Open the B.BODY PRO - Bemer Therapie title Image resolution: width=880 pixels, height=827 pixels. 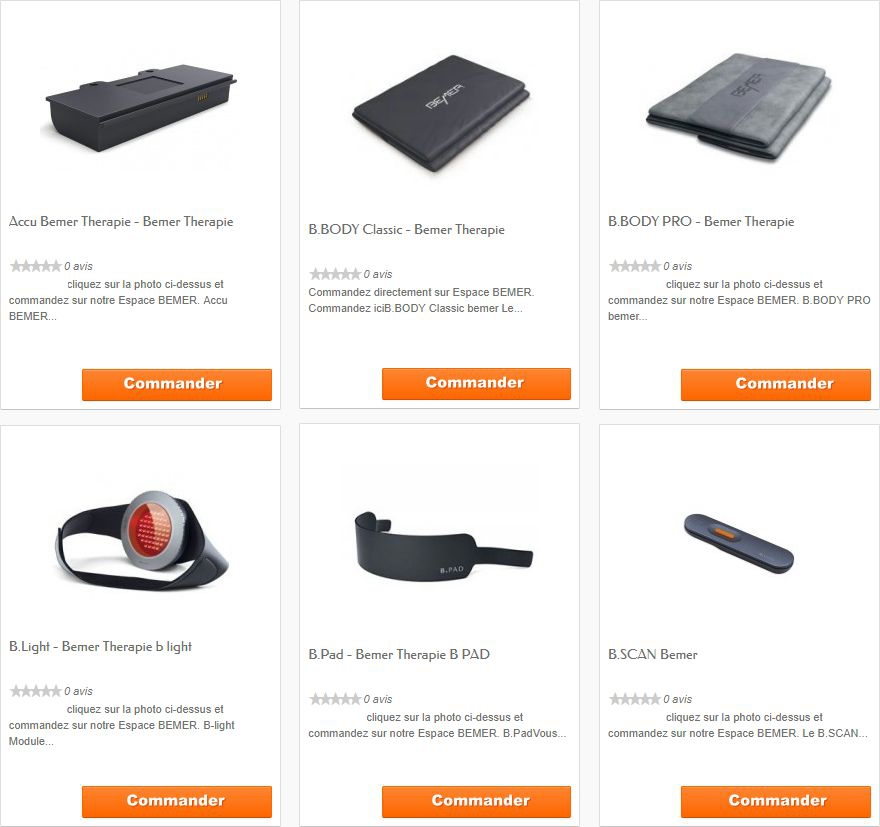pyautogui.click(x=701, y=222)
